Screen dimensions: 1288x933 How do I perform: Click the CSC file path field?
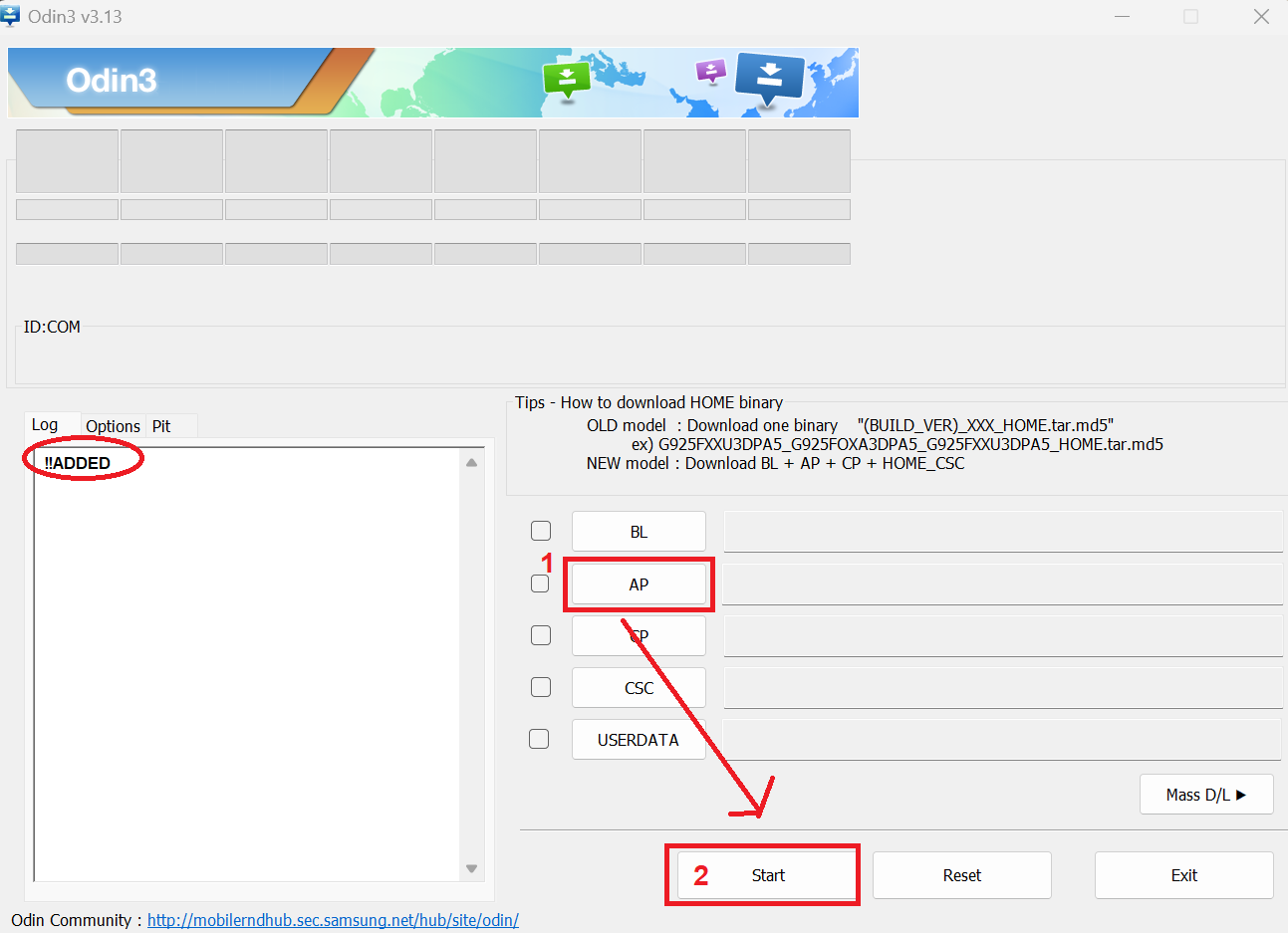(1003, 688)
